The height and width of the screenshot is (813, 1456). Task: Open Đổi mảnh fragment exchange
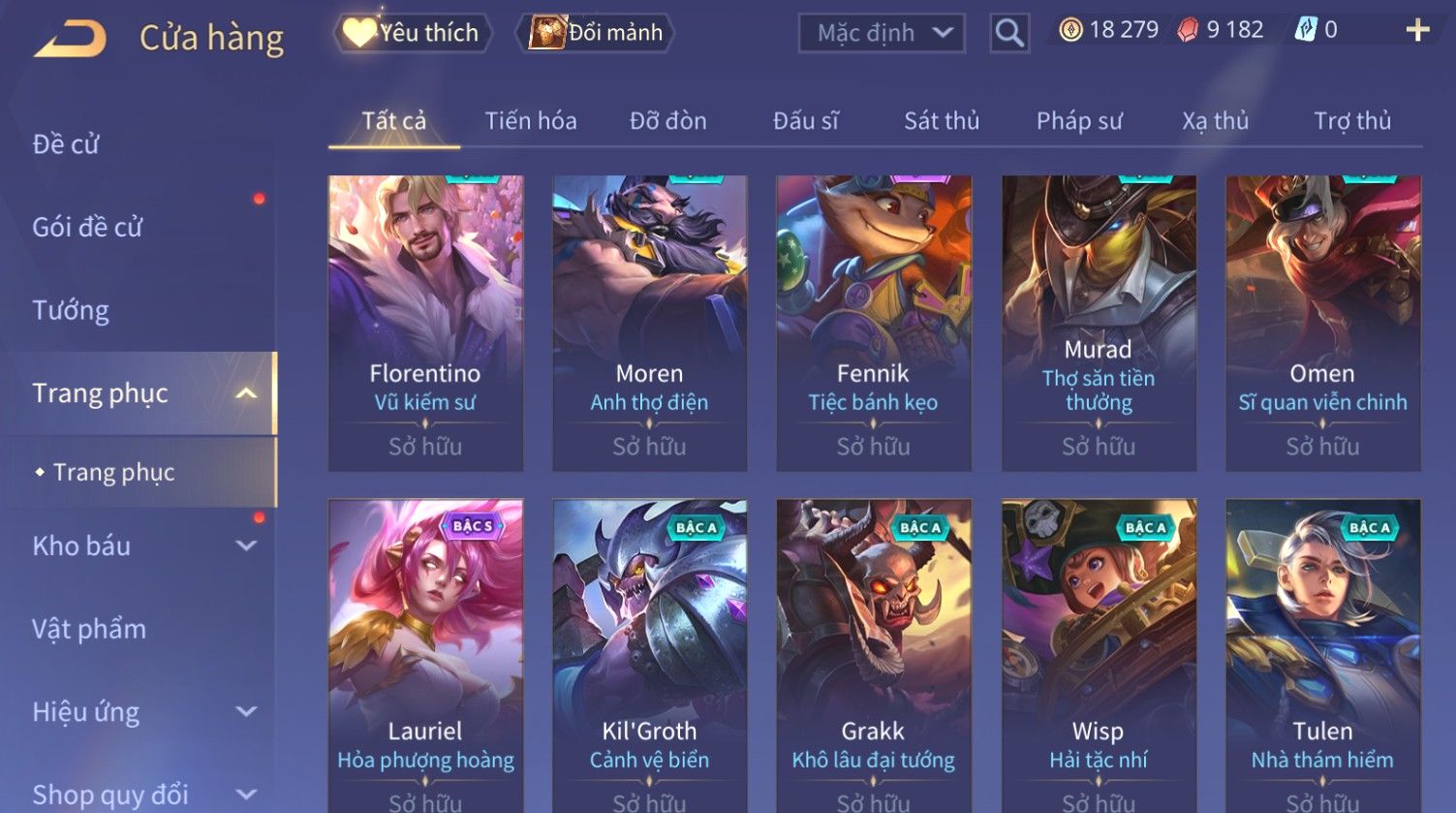(597, 33)
